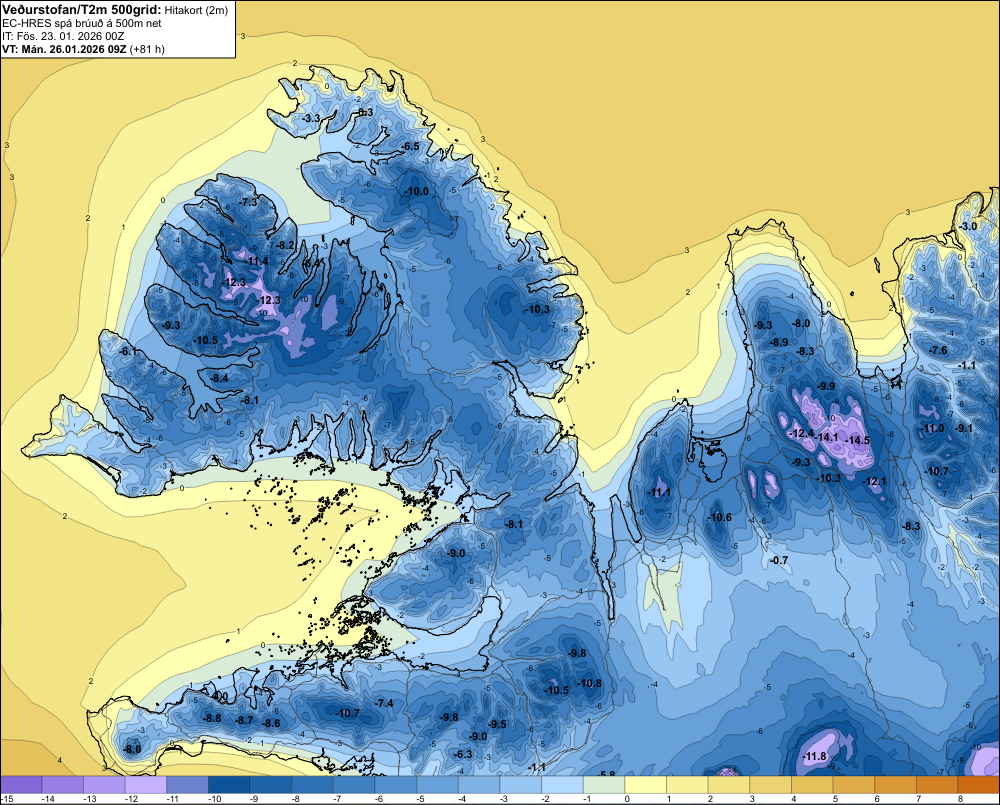Click the -8.2 temperature label
The image size is (1000, 805).
click(285, 245)
